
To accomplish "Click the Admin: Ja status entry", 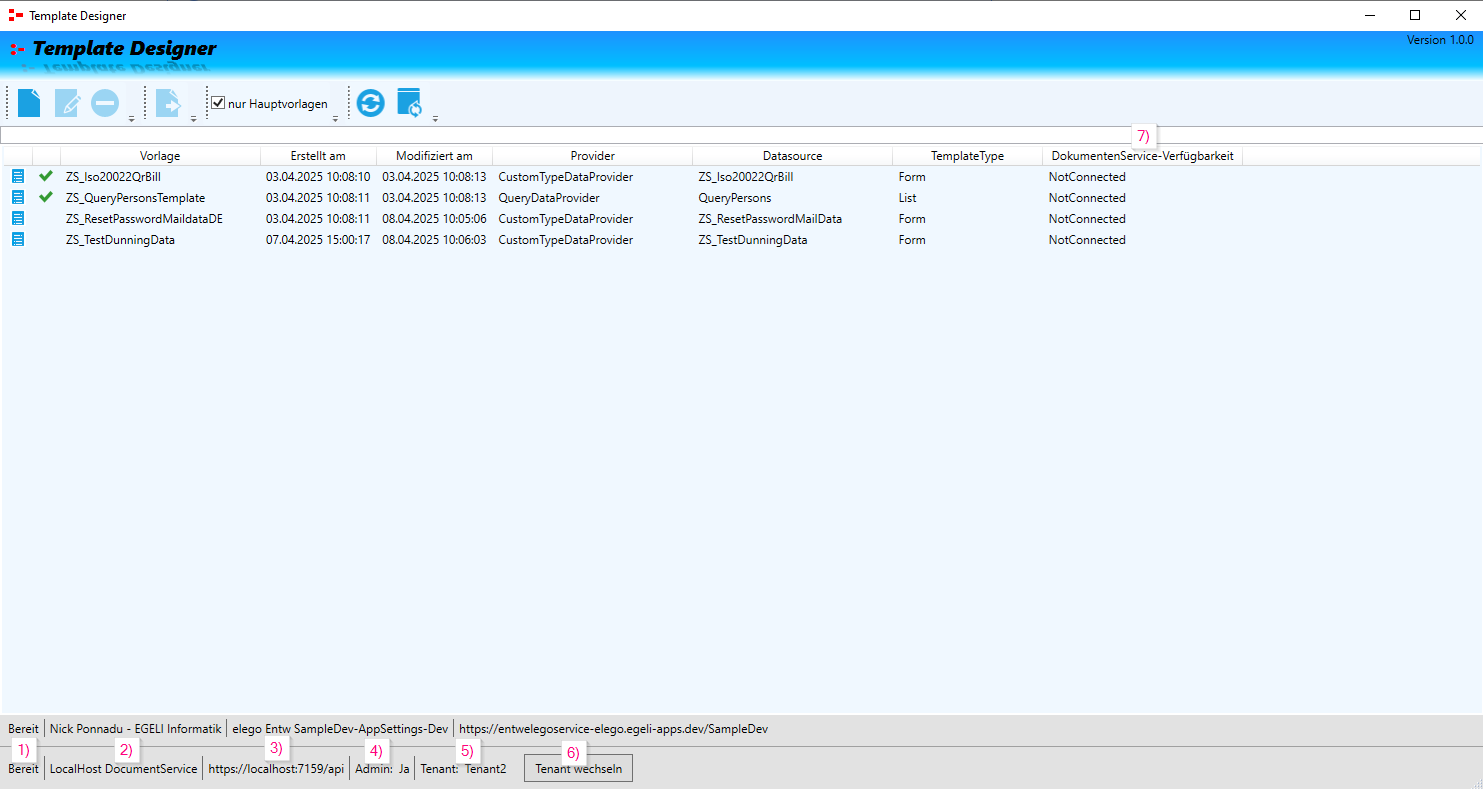I will [382, 769].
